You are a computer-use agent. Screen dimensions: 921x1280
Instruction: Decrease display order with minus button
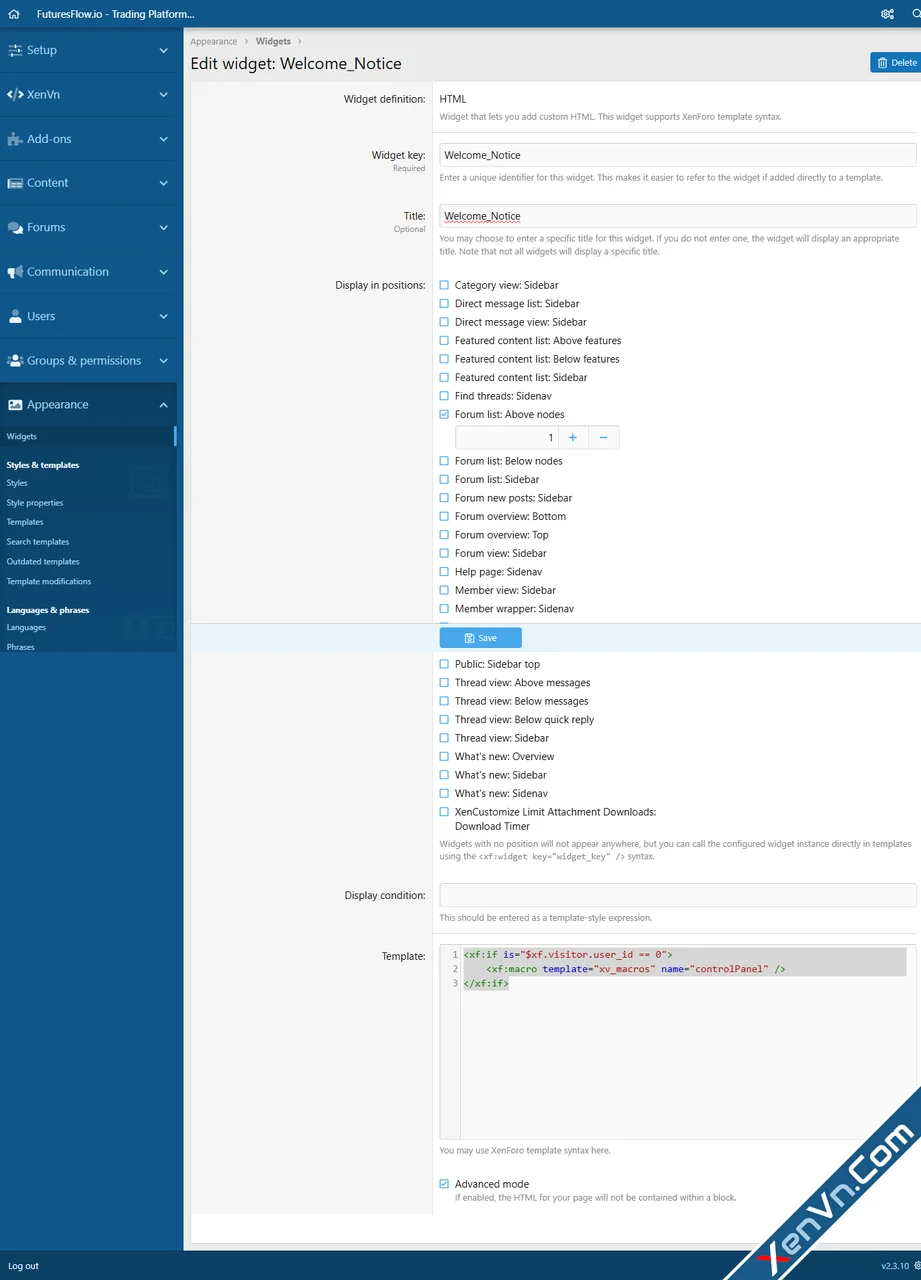pyautogui.click(x=604, y=437)
